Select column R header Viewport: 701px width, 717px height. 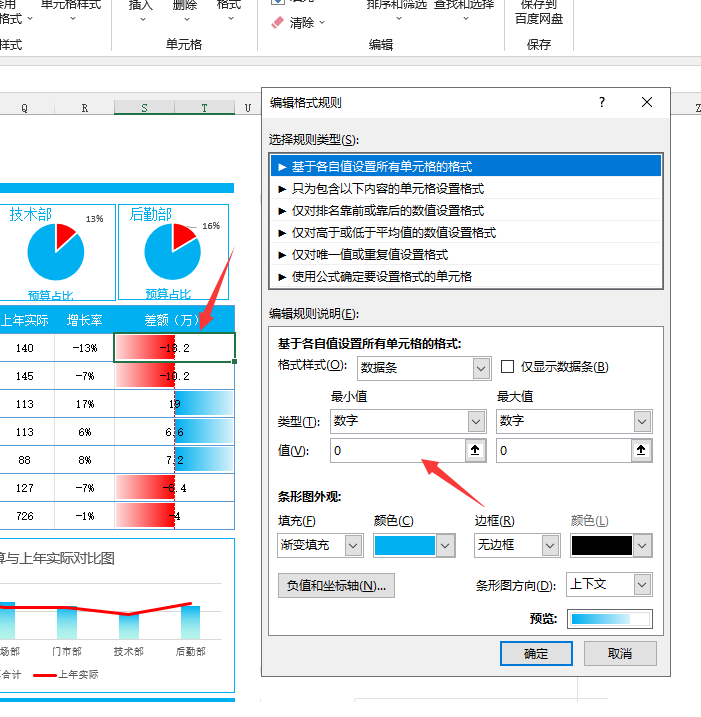pyautogui.click(x=85, y=108)
